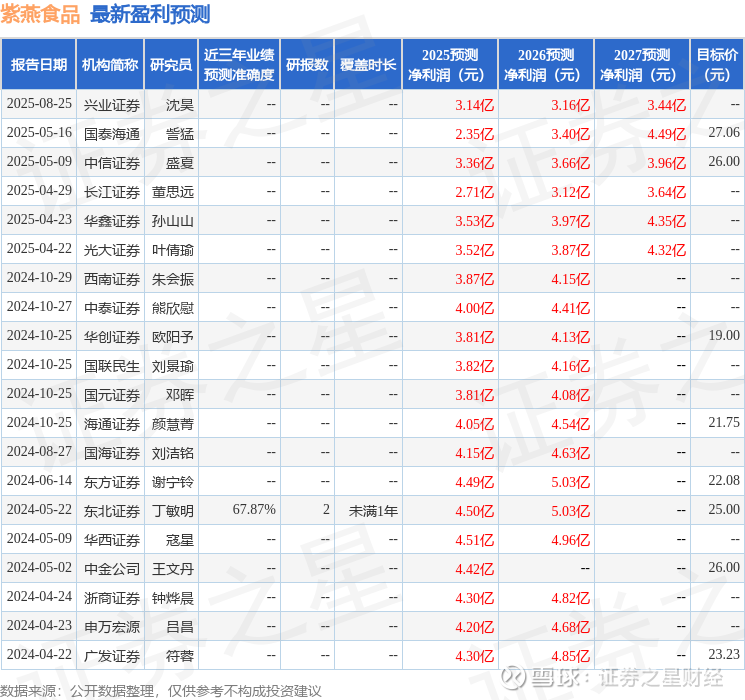This screenshot has height=700, width=745.
Task: Click the 2026预测净利润 column header
Action: 546,65
